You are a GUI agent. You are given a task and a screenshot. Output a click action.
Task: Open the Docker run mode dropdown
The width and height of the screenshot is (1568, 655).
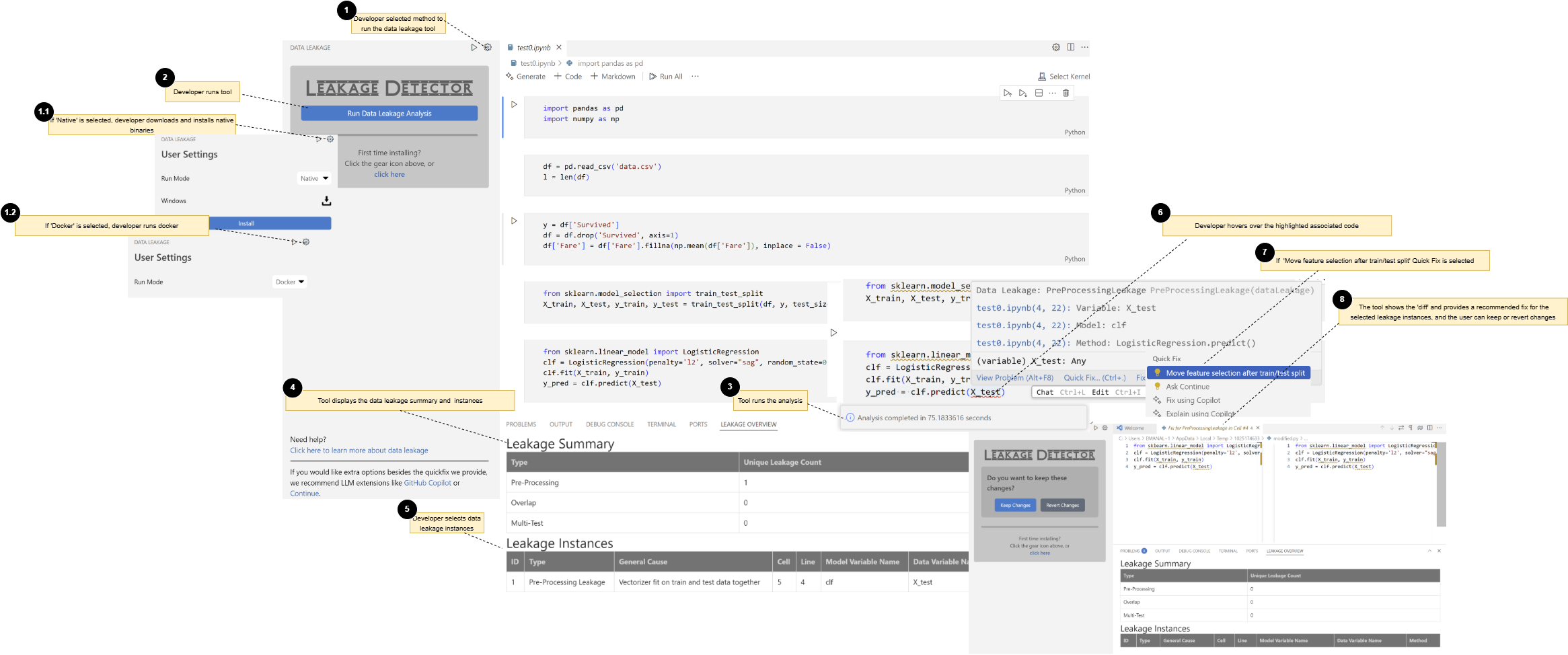(290, 282)
